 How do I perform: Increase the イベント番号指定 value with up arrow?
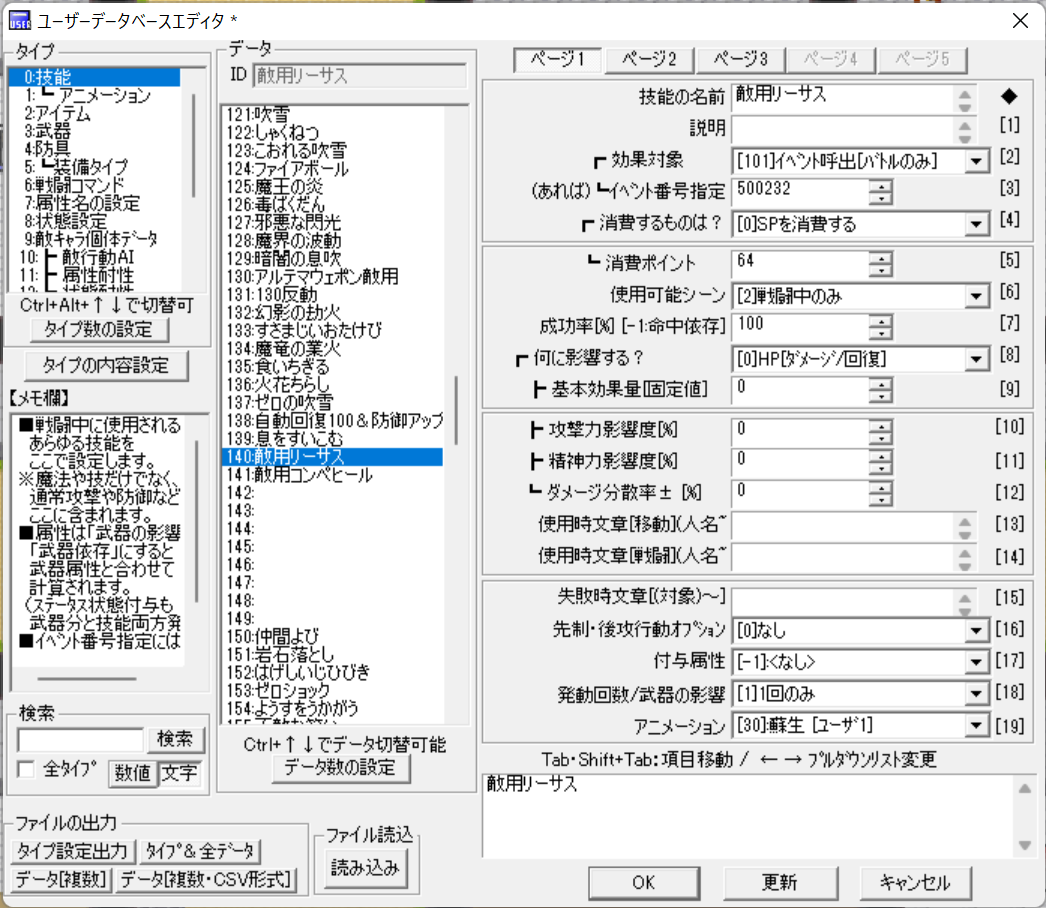point(881,186)
